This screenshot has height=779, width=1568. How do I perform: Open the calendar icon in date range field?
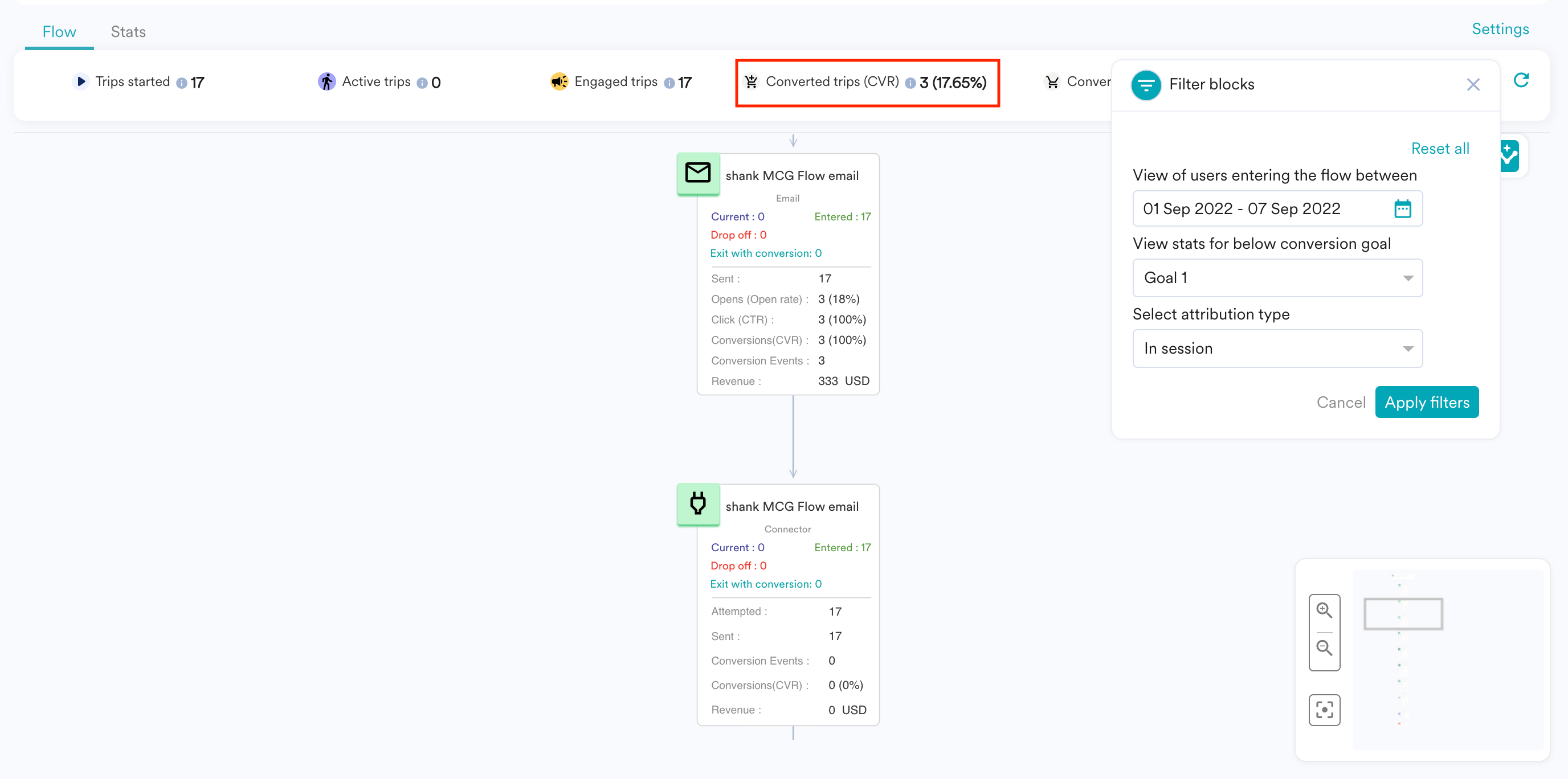[x=1402, y=208]
